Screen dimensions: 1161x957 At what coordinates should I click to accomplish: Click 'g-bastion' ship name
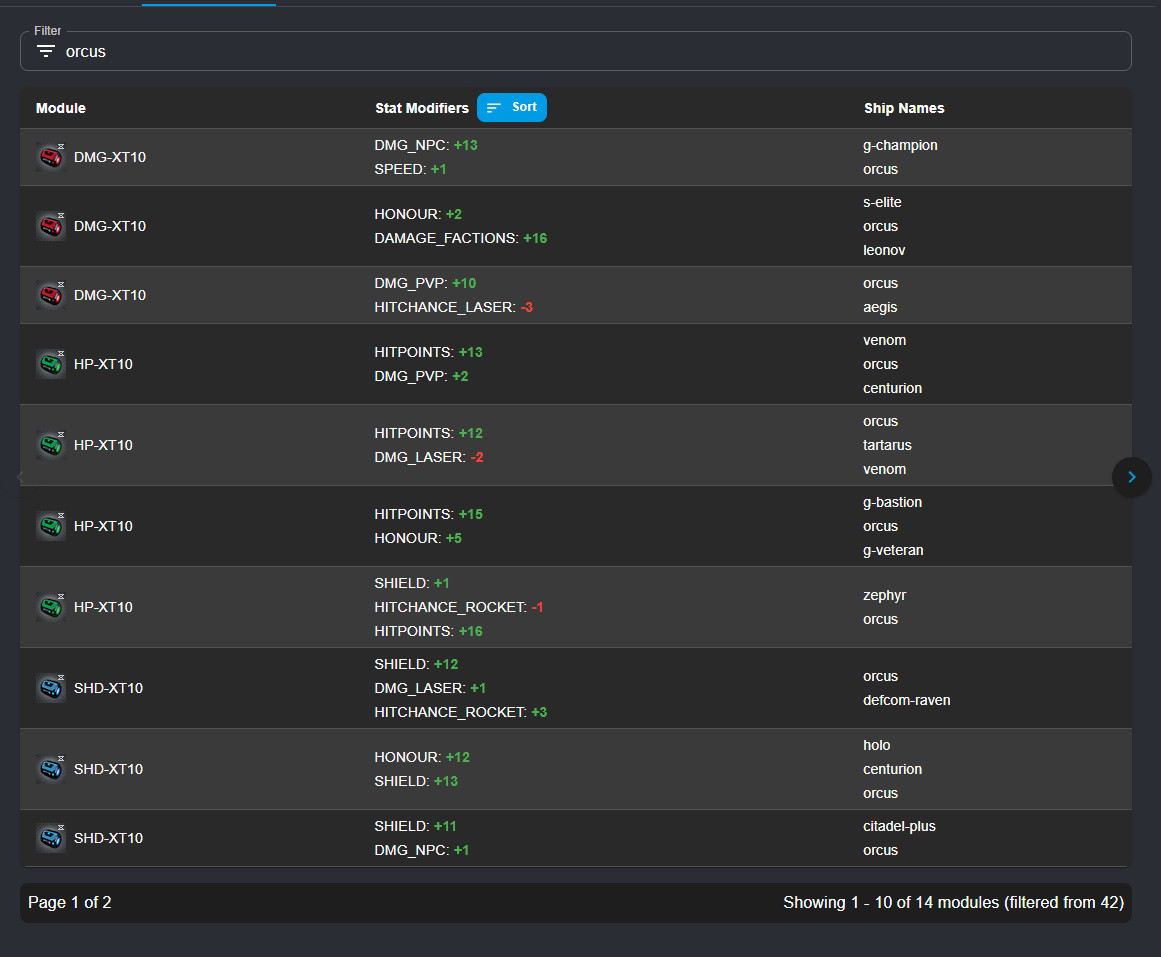892,502
